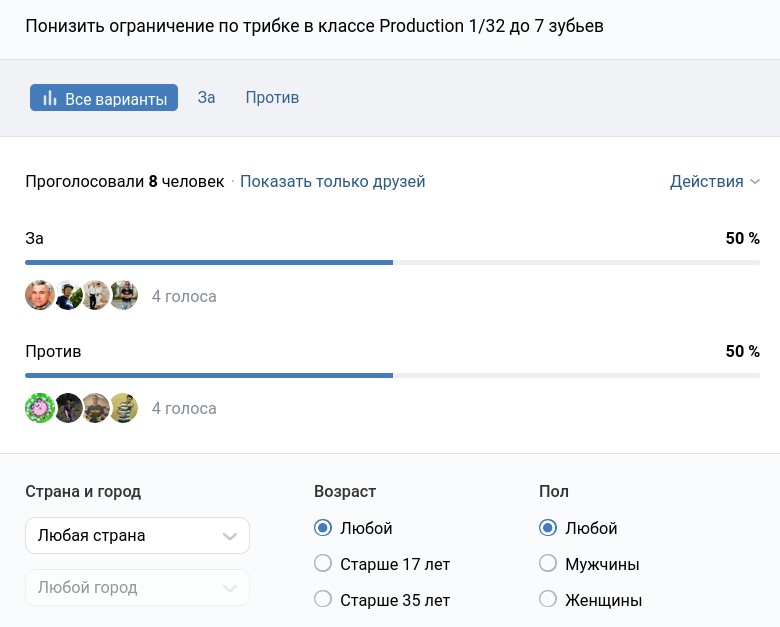The image size is (780, 627).
Task: Switch to the 'За' tab
Action: (206, 98)
